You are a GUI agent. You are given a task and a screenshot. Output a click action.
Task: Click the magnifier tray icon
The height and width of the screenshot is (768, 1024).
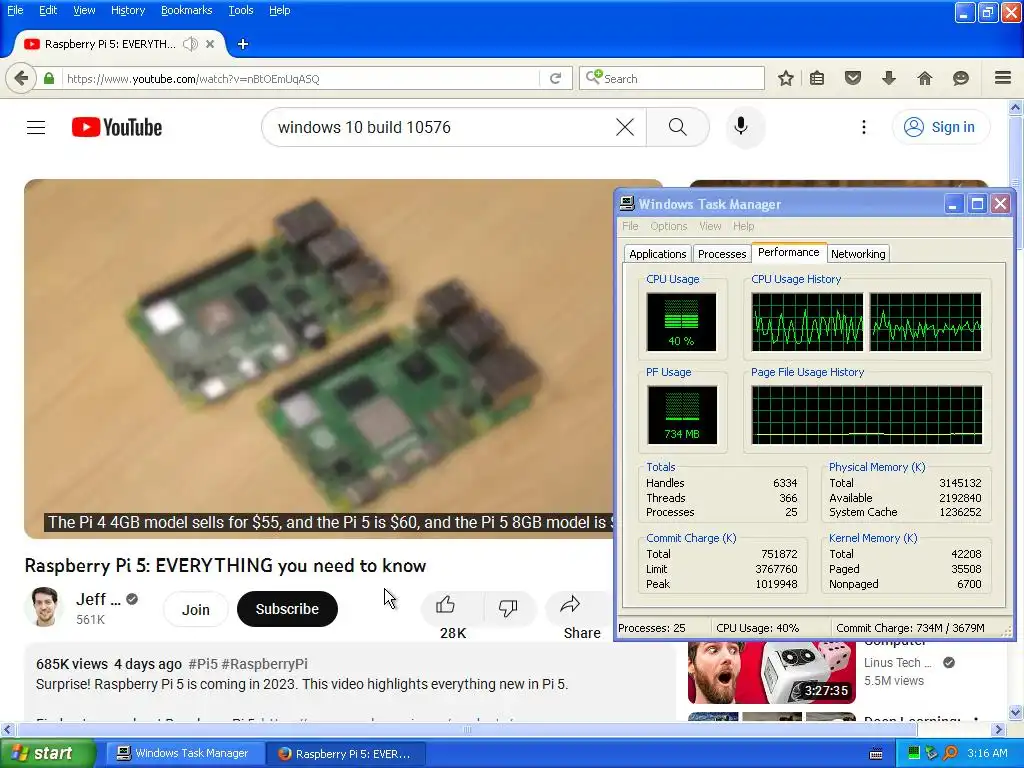(951, 753)
